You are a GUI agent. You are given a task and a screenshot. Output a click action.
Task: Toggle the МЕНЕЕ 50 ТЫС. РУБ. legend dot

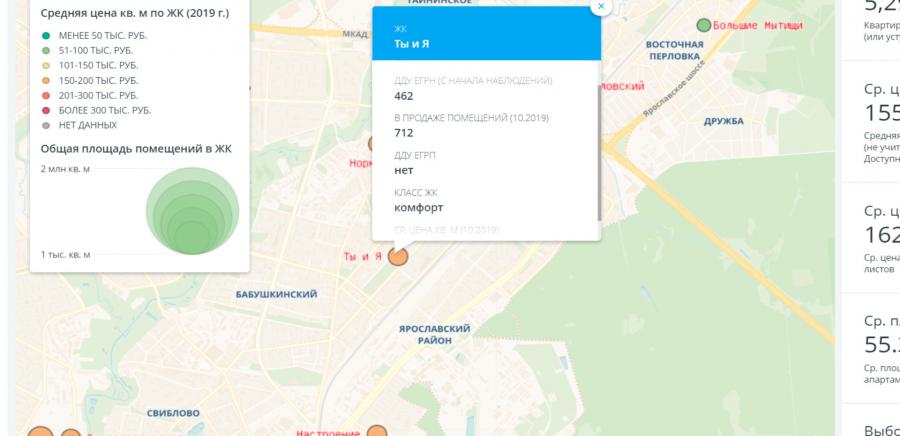click(x=46, y=36)
